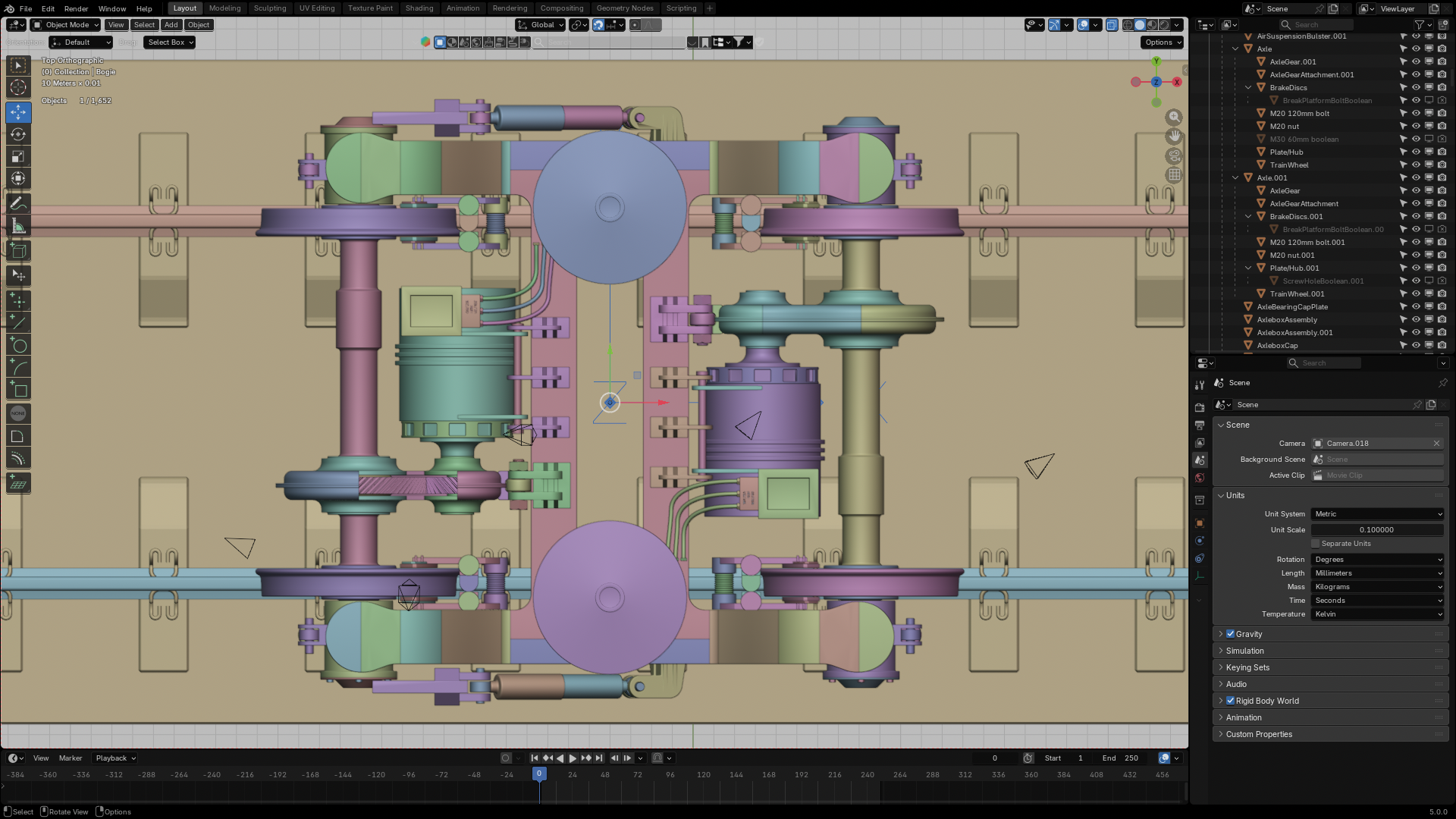Click the viewport Options button
This screenshot has height=819, width=1456.
(x=1162, y=42)
